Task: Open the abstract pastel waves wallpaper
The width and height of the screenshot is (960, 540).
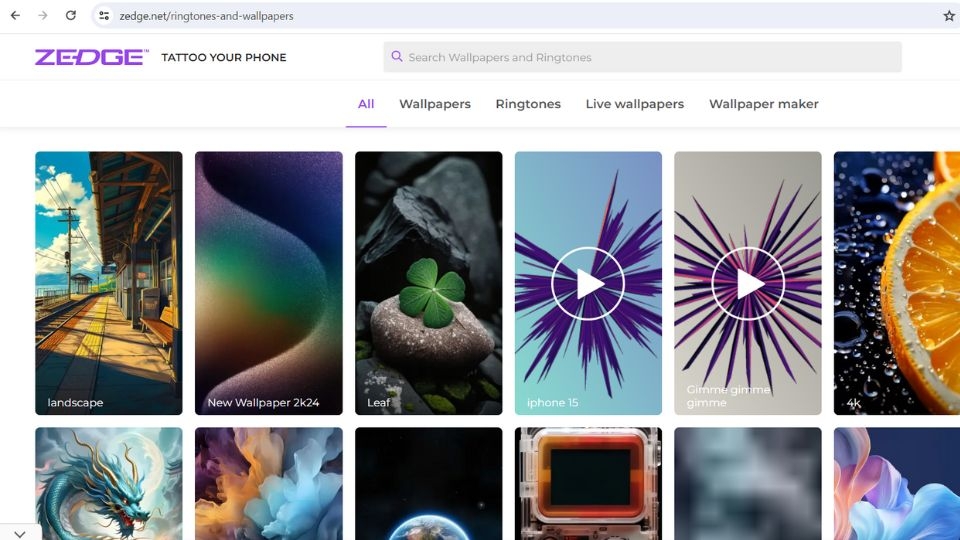Action: tap(897, 484)
